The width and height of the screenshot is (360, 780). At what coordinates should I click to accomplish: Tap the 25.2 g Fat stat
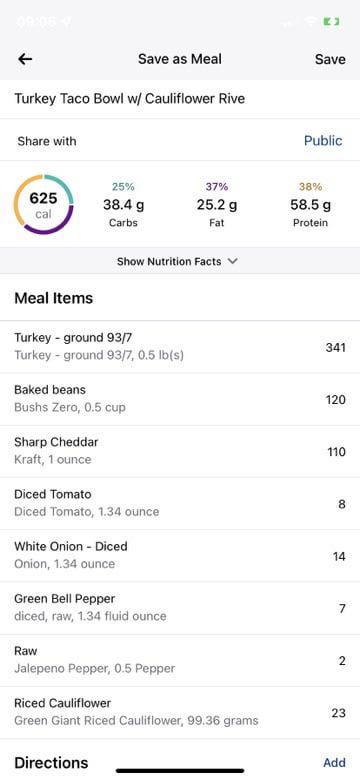[217, 204]
